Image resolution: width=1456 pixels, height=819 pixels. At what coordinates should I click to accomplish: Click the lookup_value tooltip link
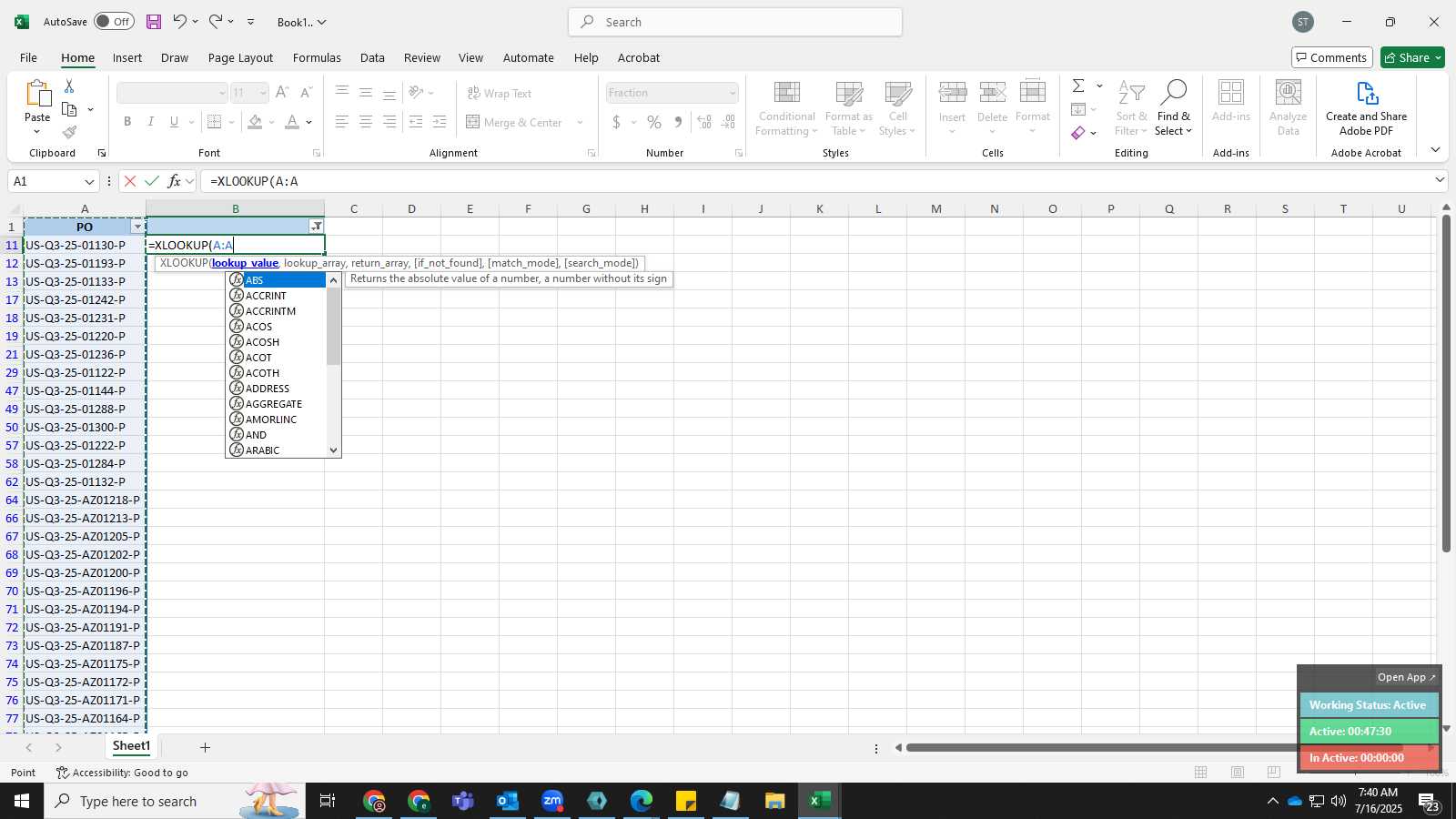pos(245,263)
